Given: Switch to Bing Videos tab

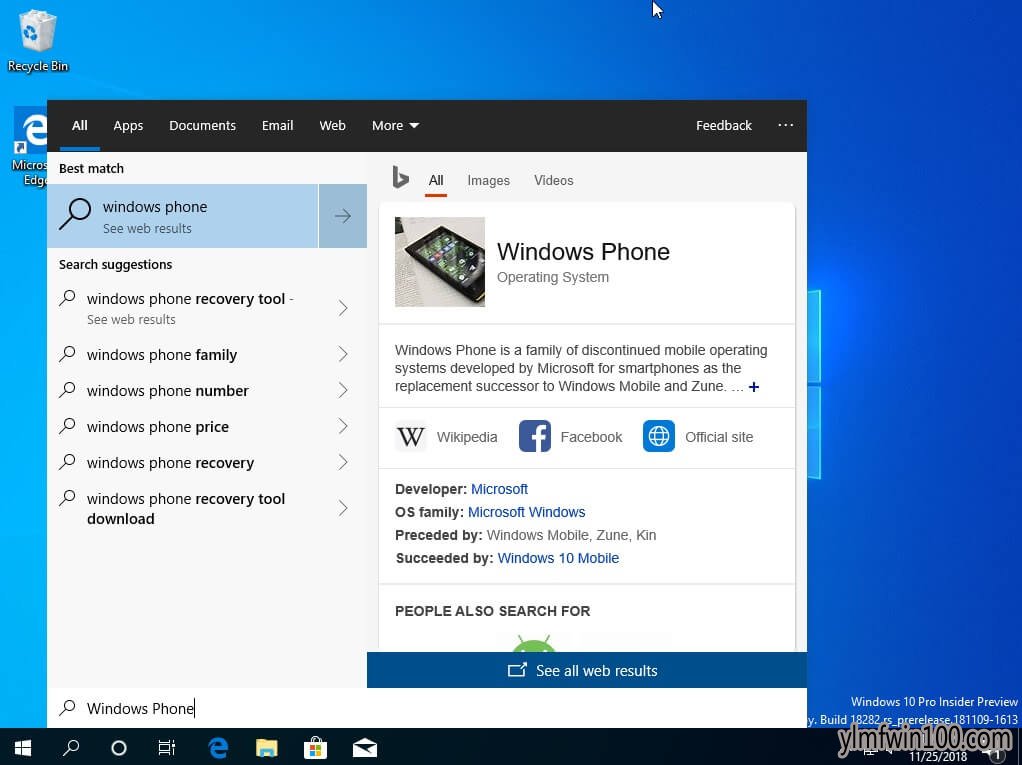Looking at the screenshot, I should tap(553, 180).
